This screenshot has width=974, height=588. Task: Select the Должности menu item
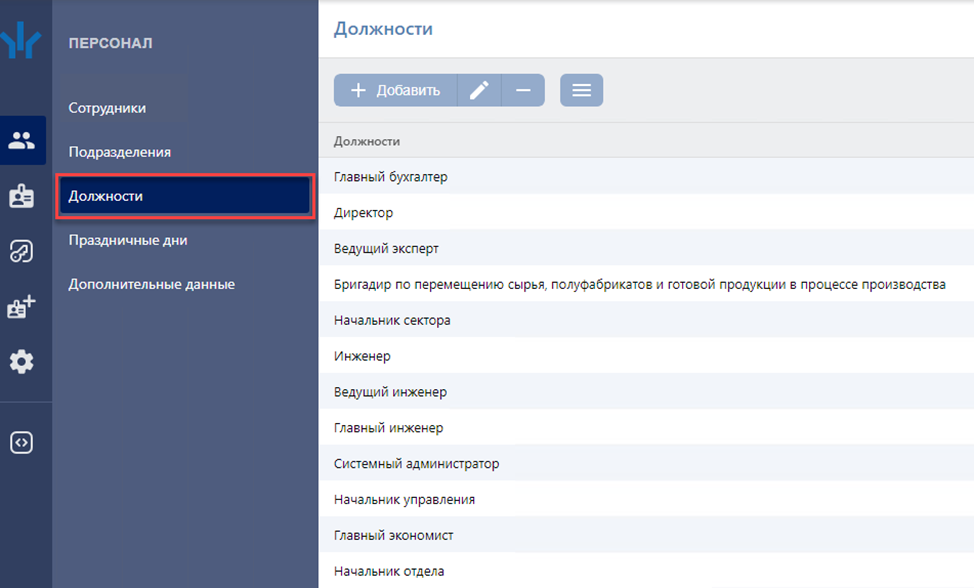pos(185,196)
